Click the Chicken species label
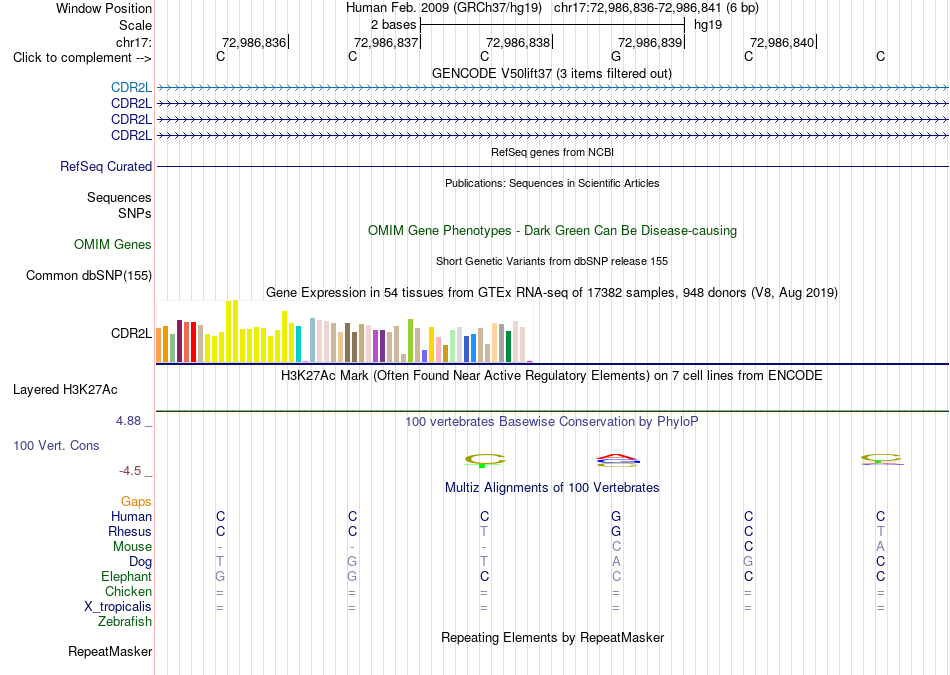 click(128, 591)
